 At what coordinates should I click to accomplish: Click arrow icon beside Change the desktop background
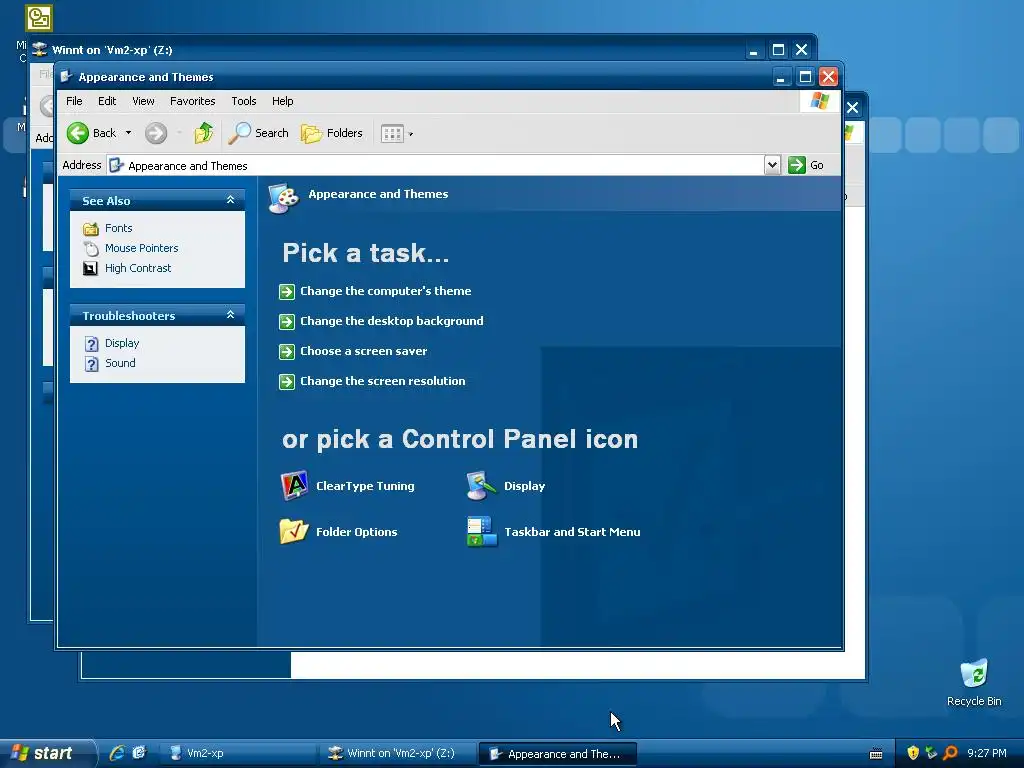click(287, 322)
